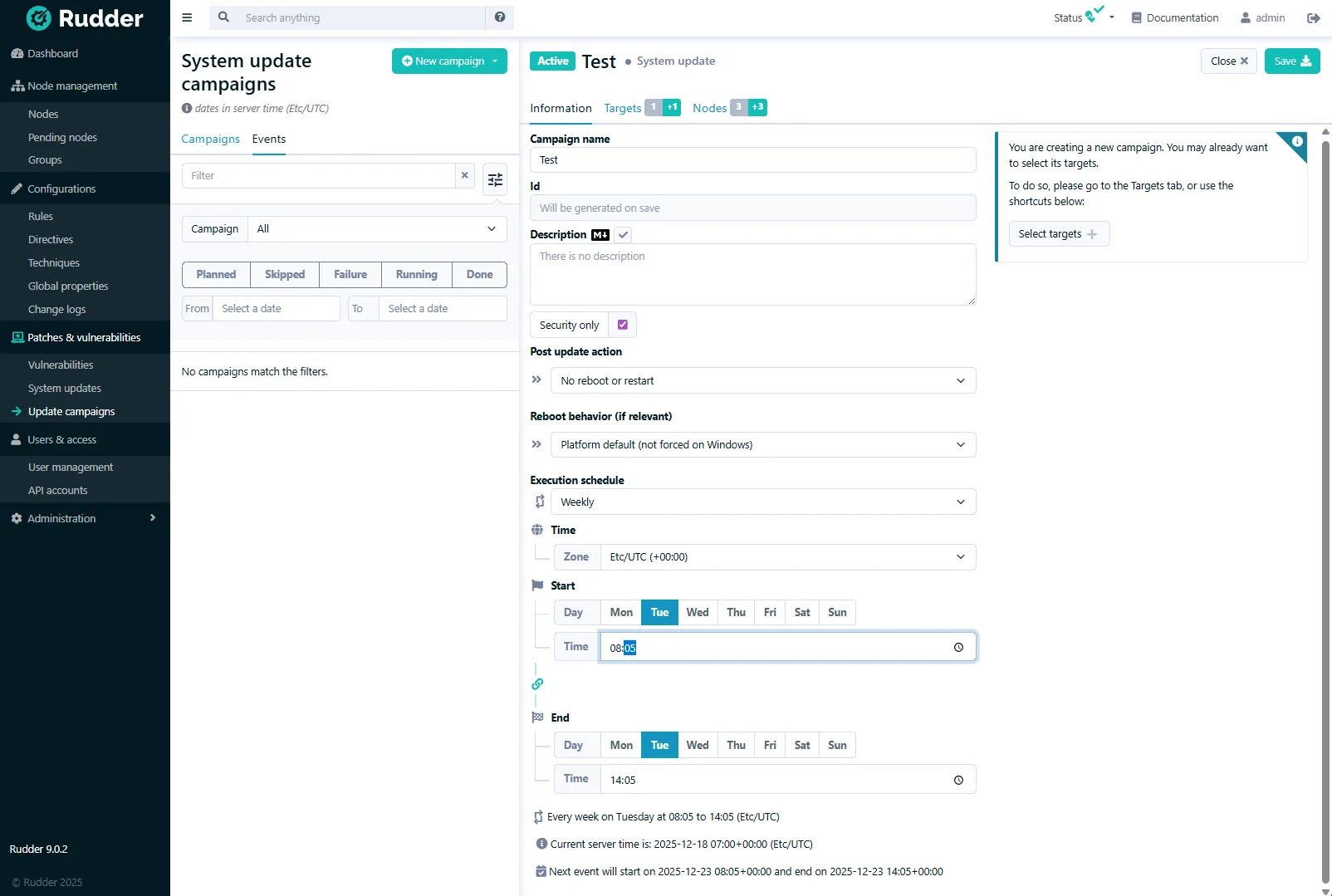Screen dimensions: 1332x896
Task: Click the Select targets button
Action: point(1058,234)
